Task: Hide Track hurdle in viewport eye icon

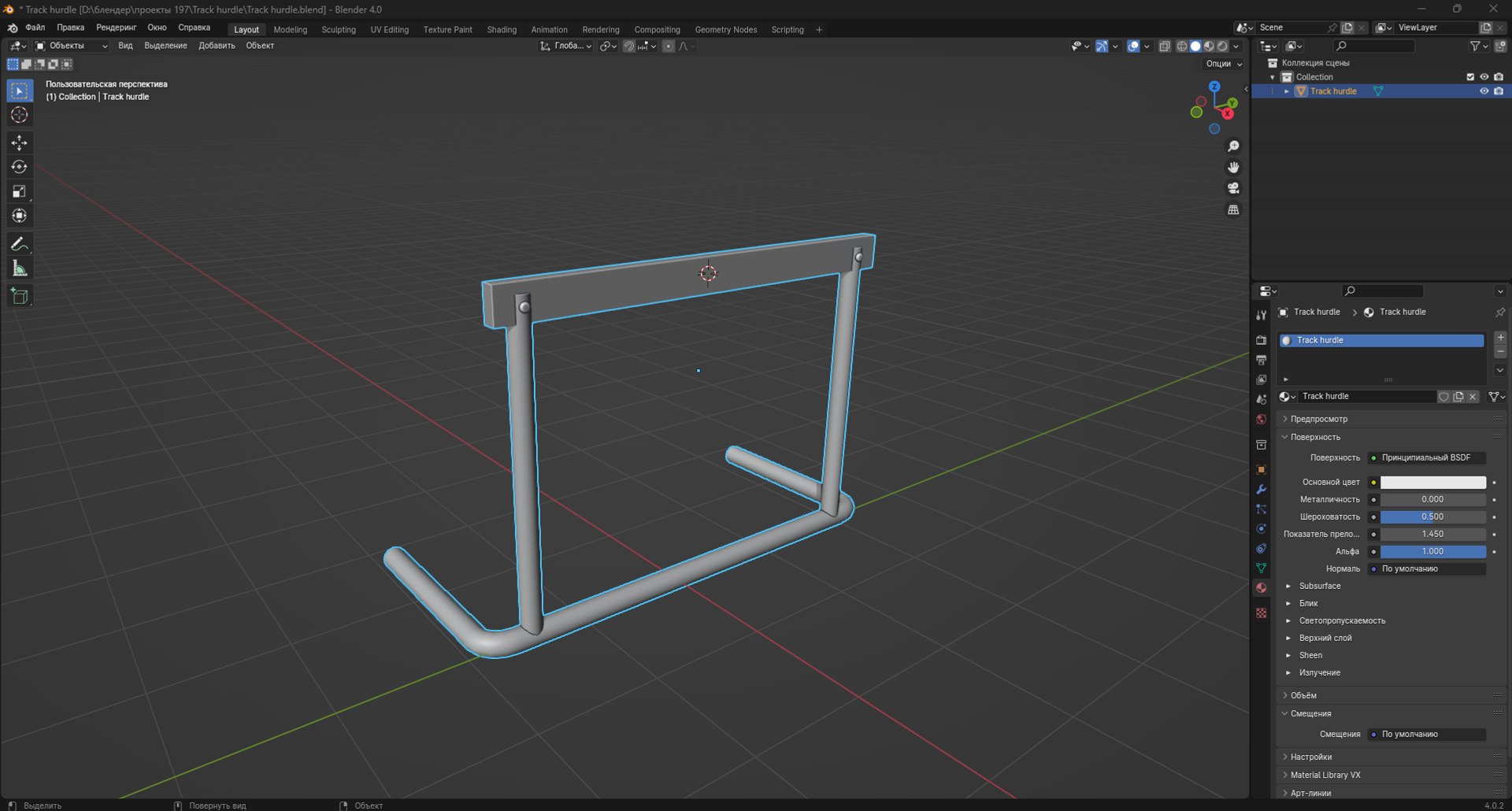Action: [1484, 91]
